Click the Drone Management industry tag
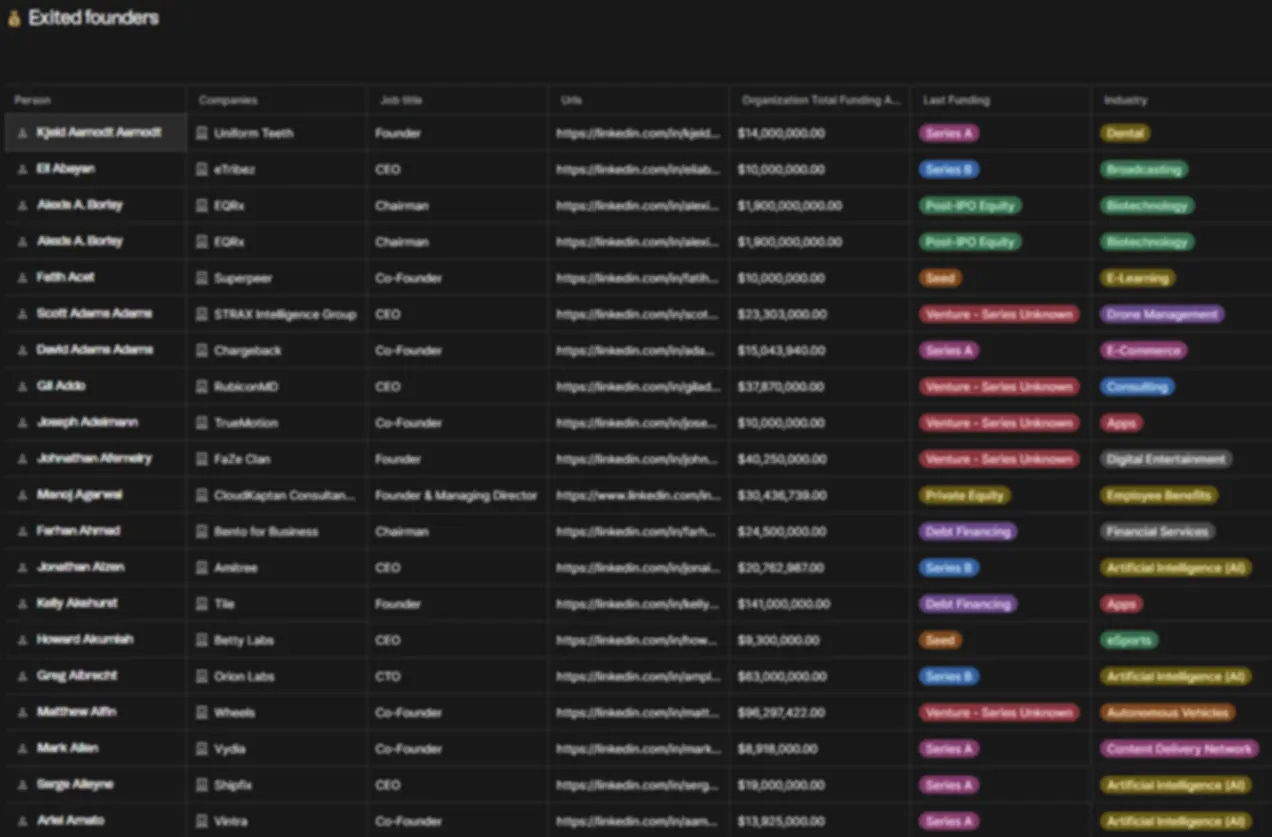The image size is (1272, 837). click(1162, 314)
